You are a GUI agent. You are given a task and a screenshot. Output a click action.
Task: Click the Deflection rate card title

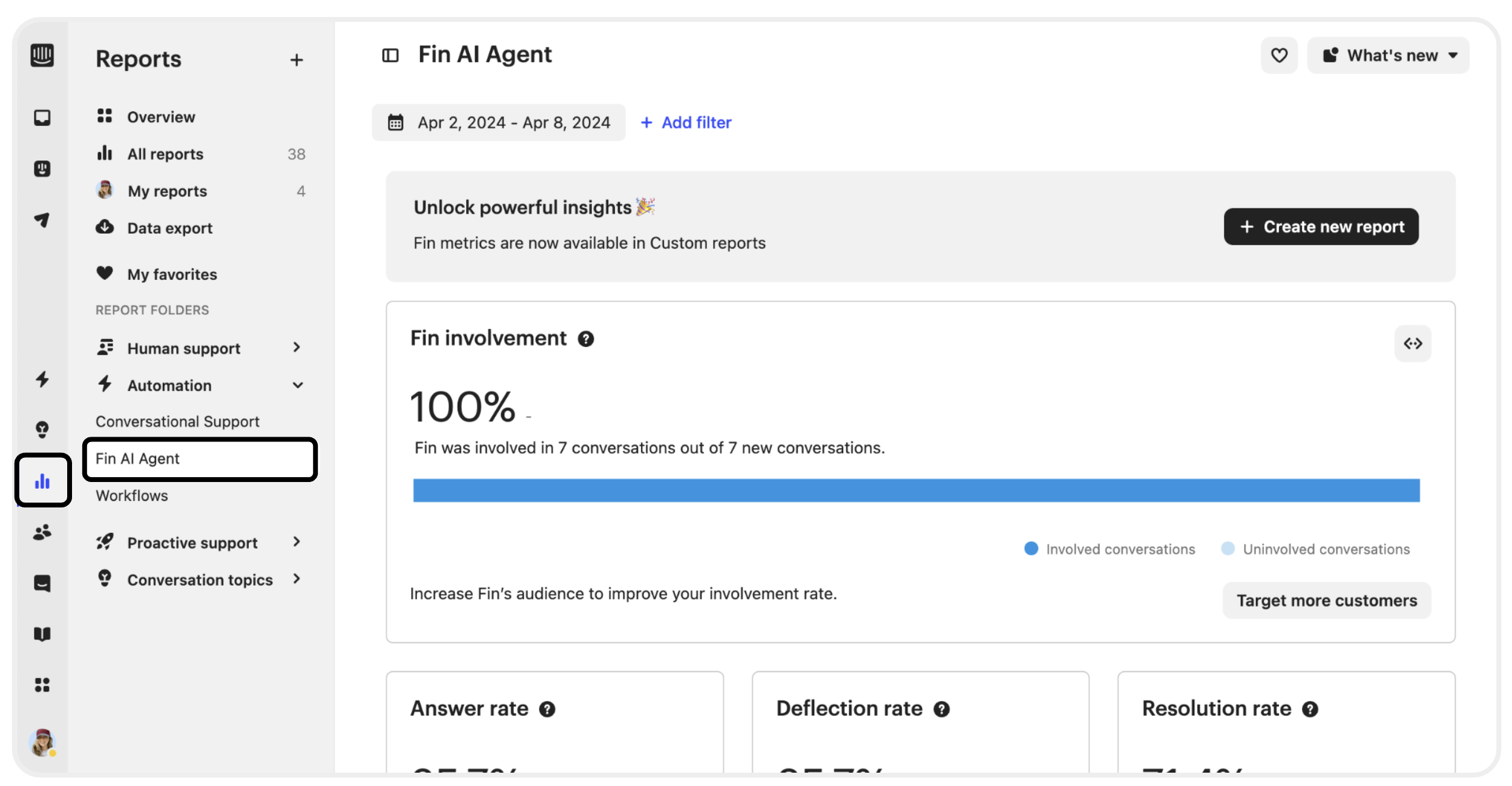click(x=849, y=708)
